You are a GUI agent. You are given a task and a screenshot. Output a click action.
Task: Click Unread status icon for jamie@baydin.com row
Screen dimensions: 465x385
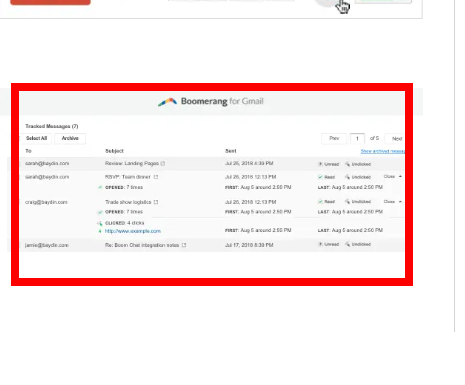[x=320, y=244]
